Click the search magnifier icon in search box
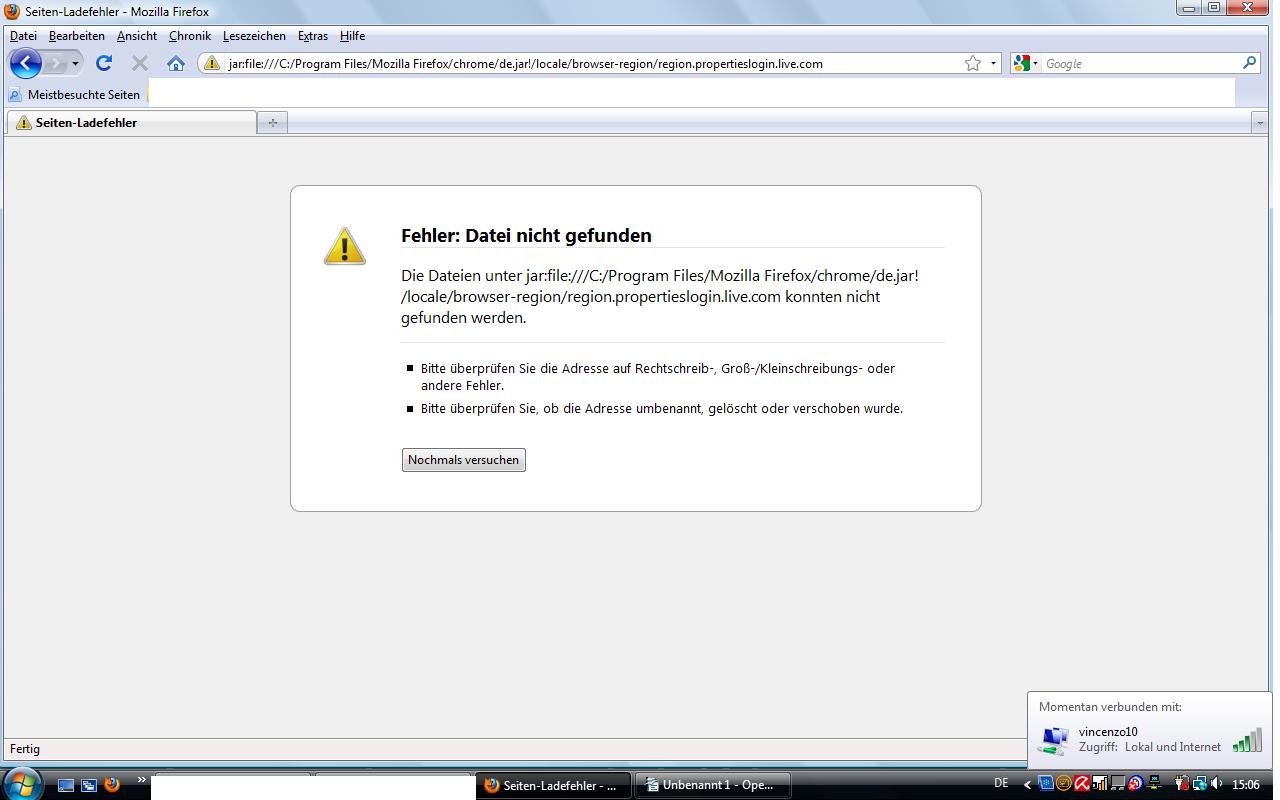Viewport: 1280px width, 800px height. pyautogui.click(x=1249, y=63)
